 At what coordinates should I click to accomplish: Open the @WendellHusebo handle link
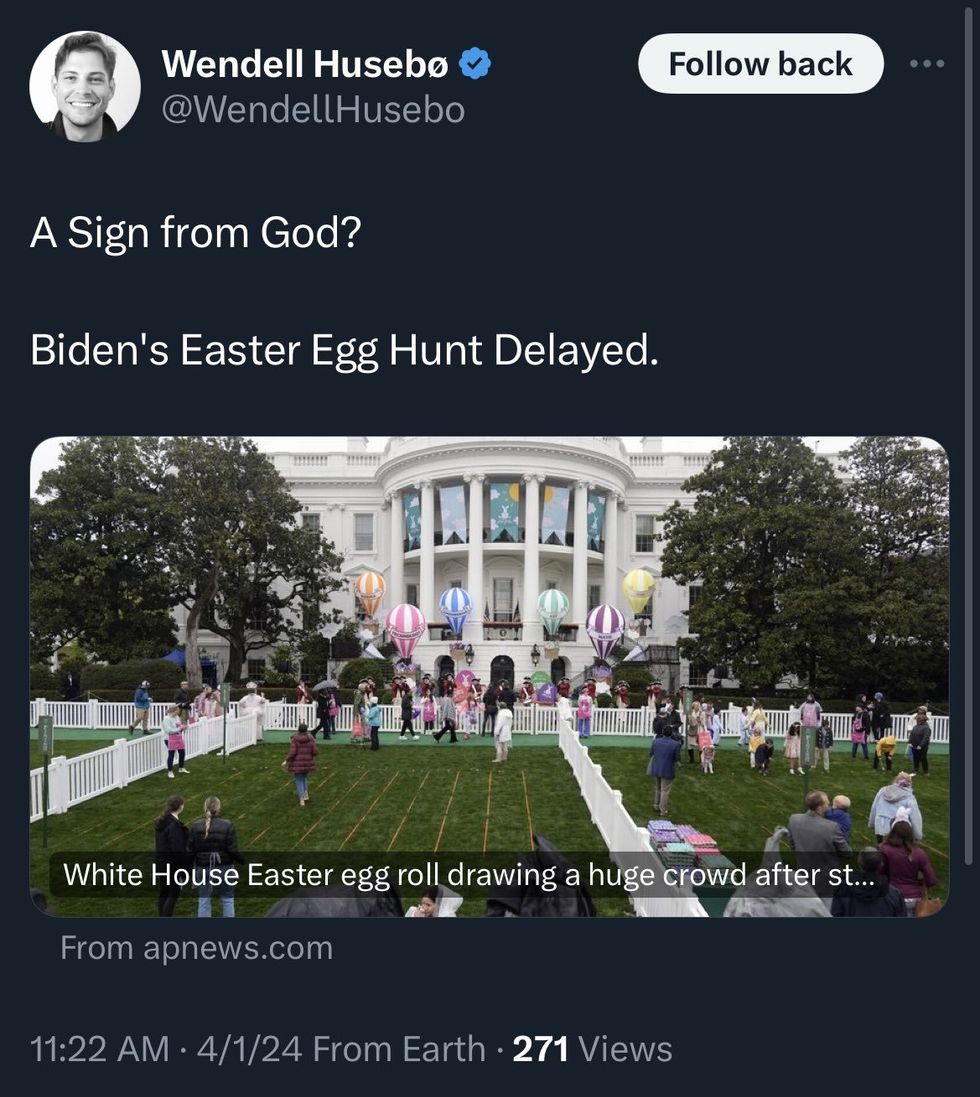point(313,110)
